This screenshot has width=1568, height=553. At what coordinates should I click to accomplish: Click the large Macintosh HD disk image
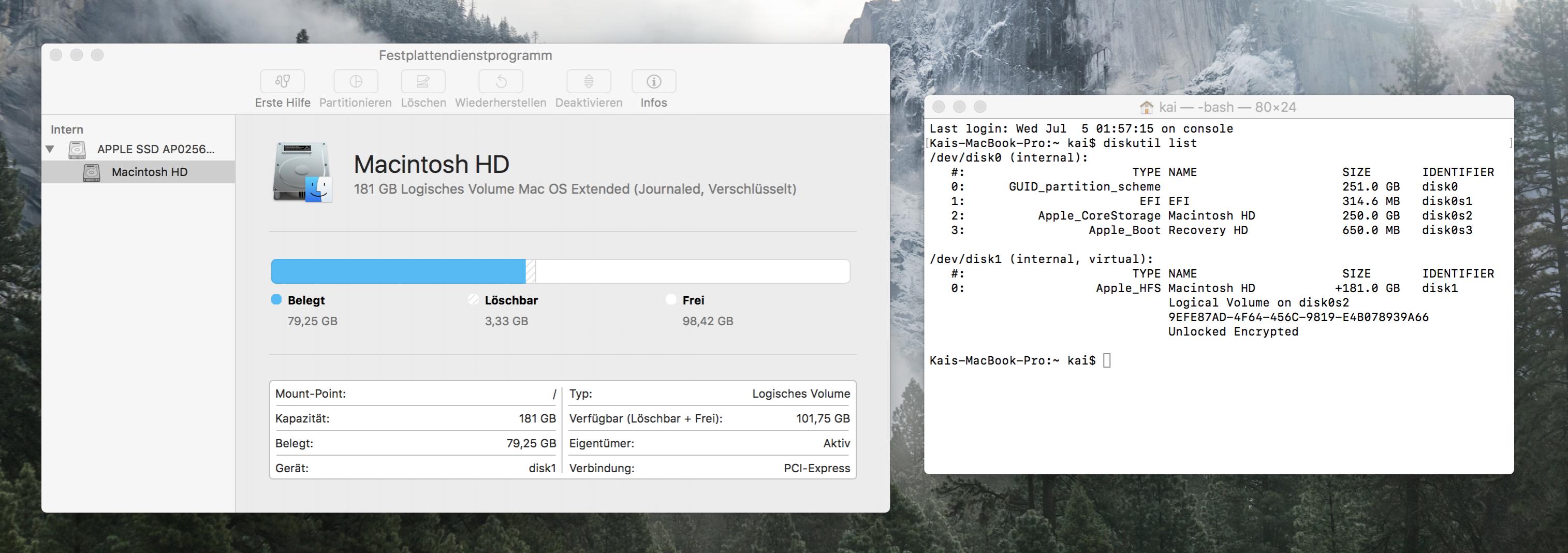coord(302,172)
